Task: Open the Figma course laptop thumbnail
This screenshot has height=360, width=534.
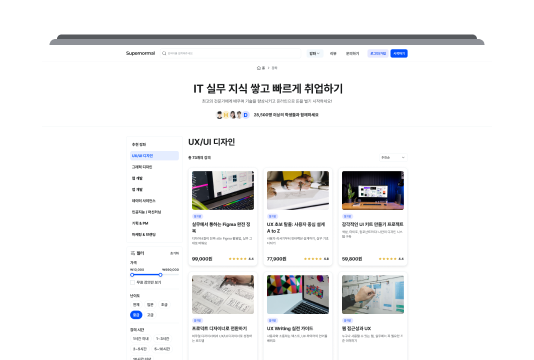Action: [223, 190]
